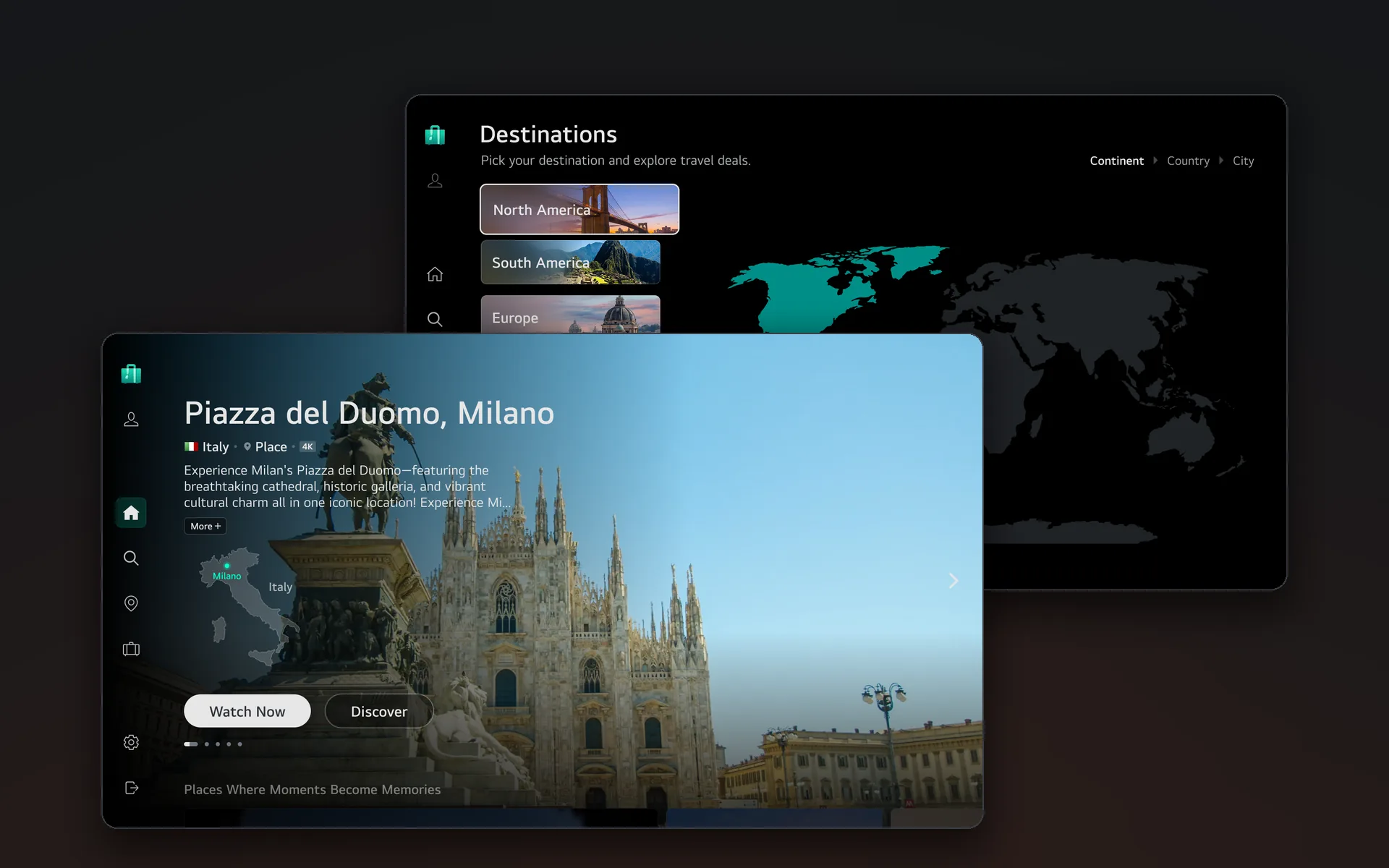Click the Milano label on the Italy mini map
The width and height of the screenshot is (1389, 868).
pyautogui.click(x=226, y=576)
